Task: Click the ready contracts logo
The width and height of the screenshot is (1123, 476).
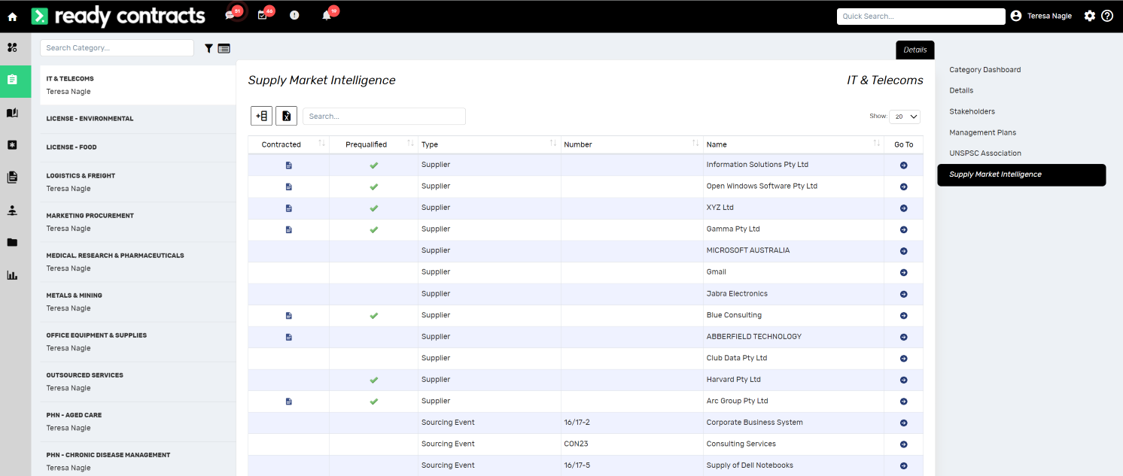Action: 117,16
